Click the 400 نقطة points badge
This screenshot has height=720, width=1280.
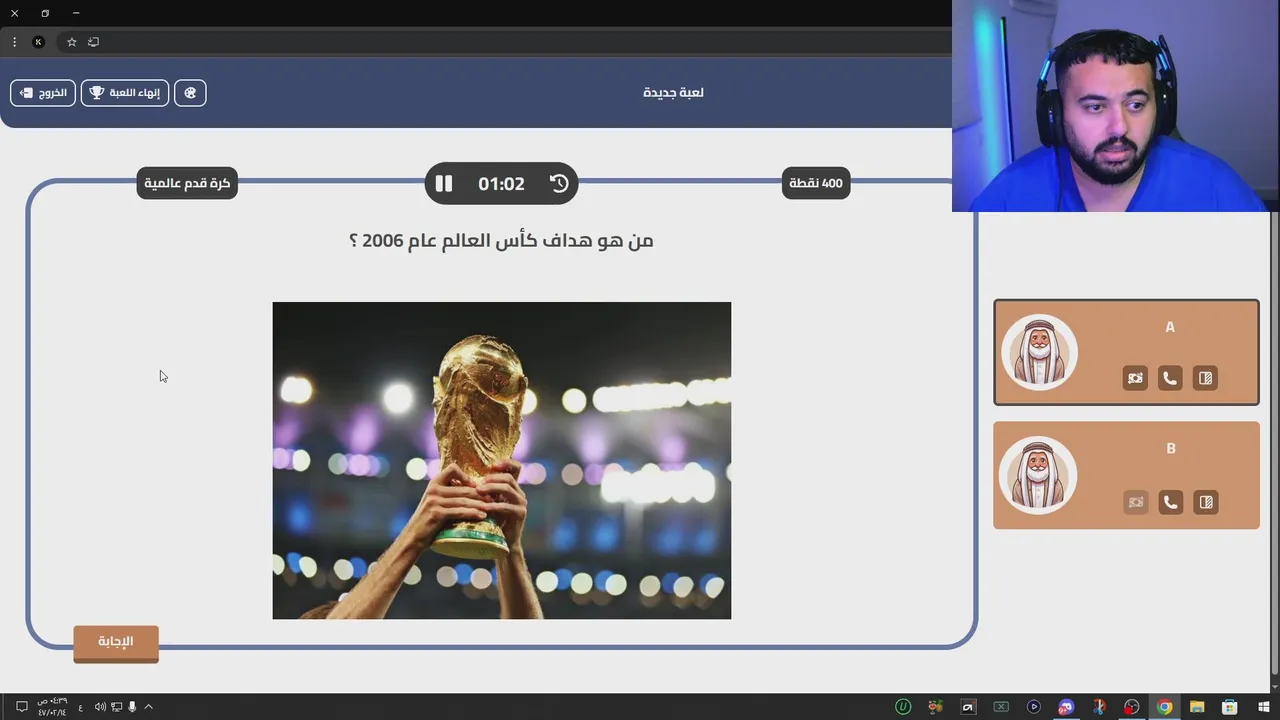point(816,183)
